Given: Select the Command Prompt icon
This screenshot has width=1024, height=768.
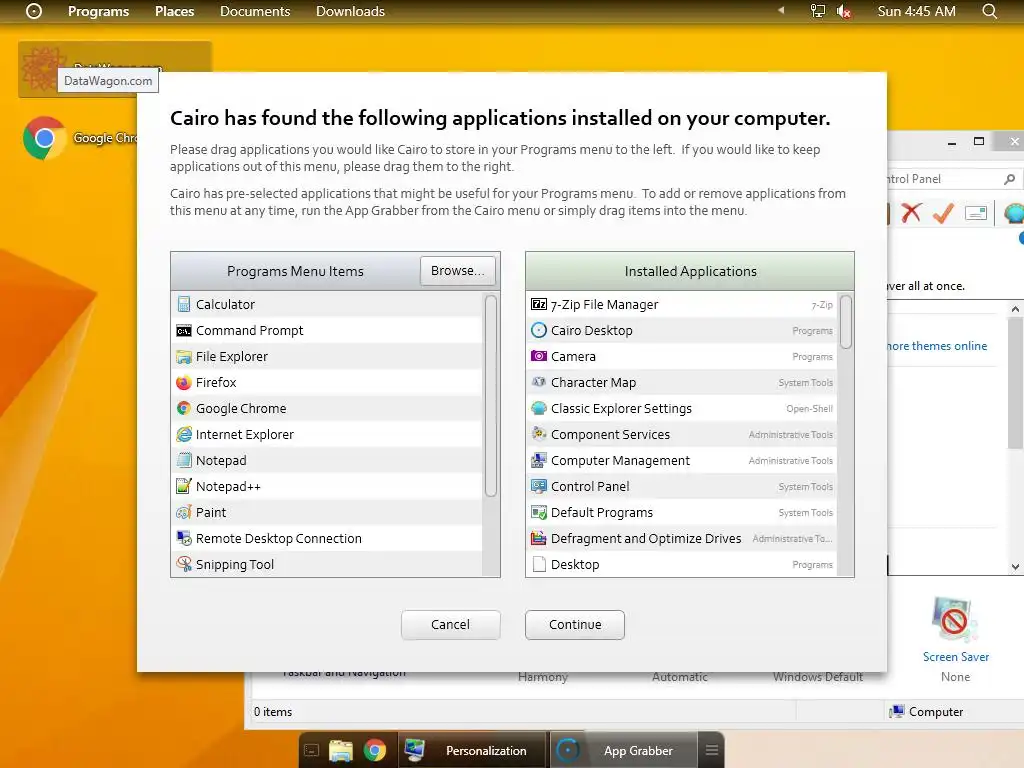Looking at the screenshot, I should click(x=184, y=330).
